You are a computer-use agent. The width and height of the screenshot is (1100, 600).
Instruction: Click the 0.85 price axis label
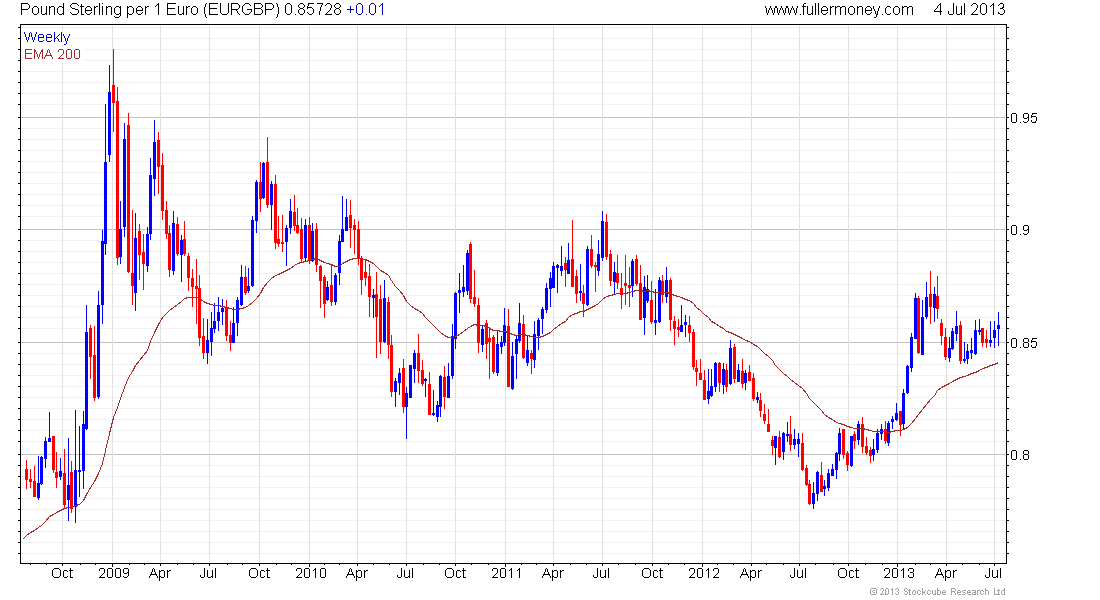pos(1024,343)
